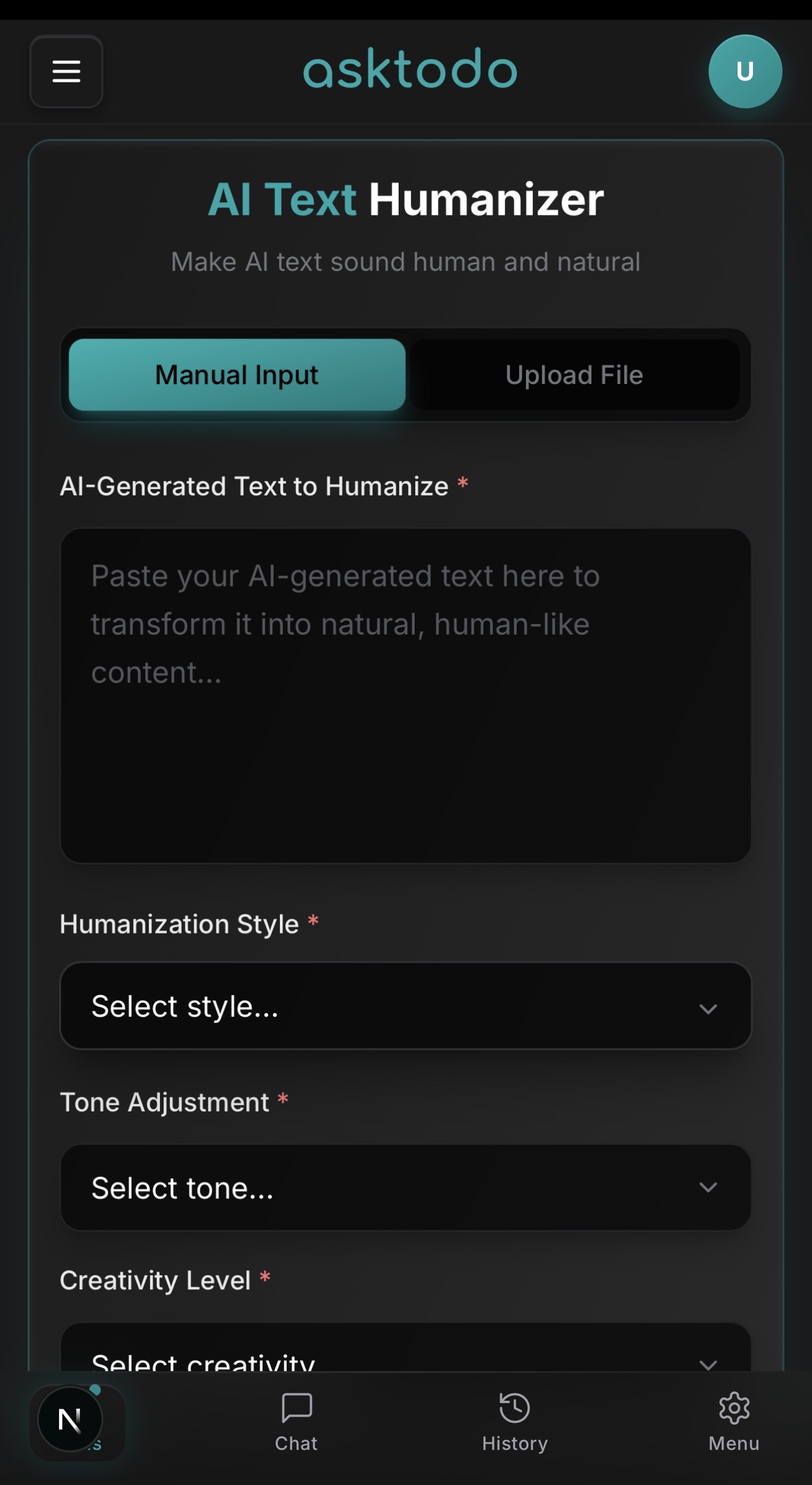
Task: Open Menu with the gear icon
Action: [733, 1409]
